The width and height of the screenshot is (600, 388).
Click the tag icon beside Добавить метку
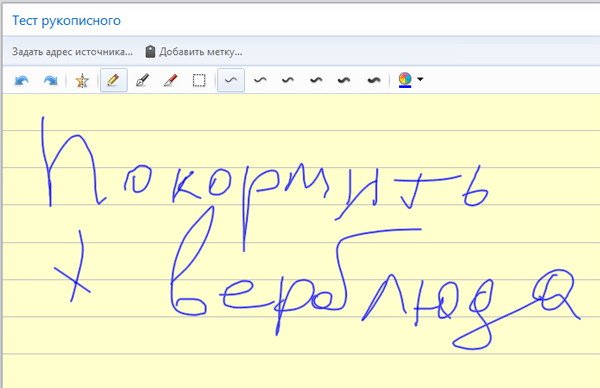pos(150,52)
